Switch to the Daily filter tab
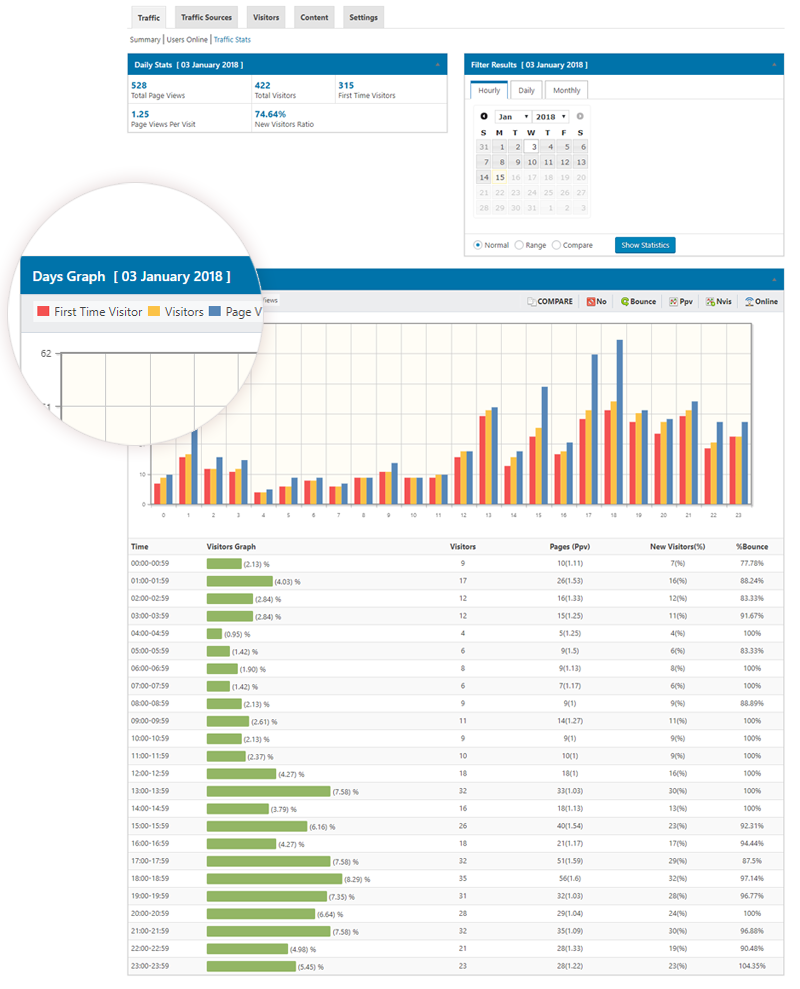 pos(526,90)
